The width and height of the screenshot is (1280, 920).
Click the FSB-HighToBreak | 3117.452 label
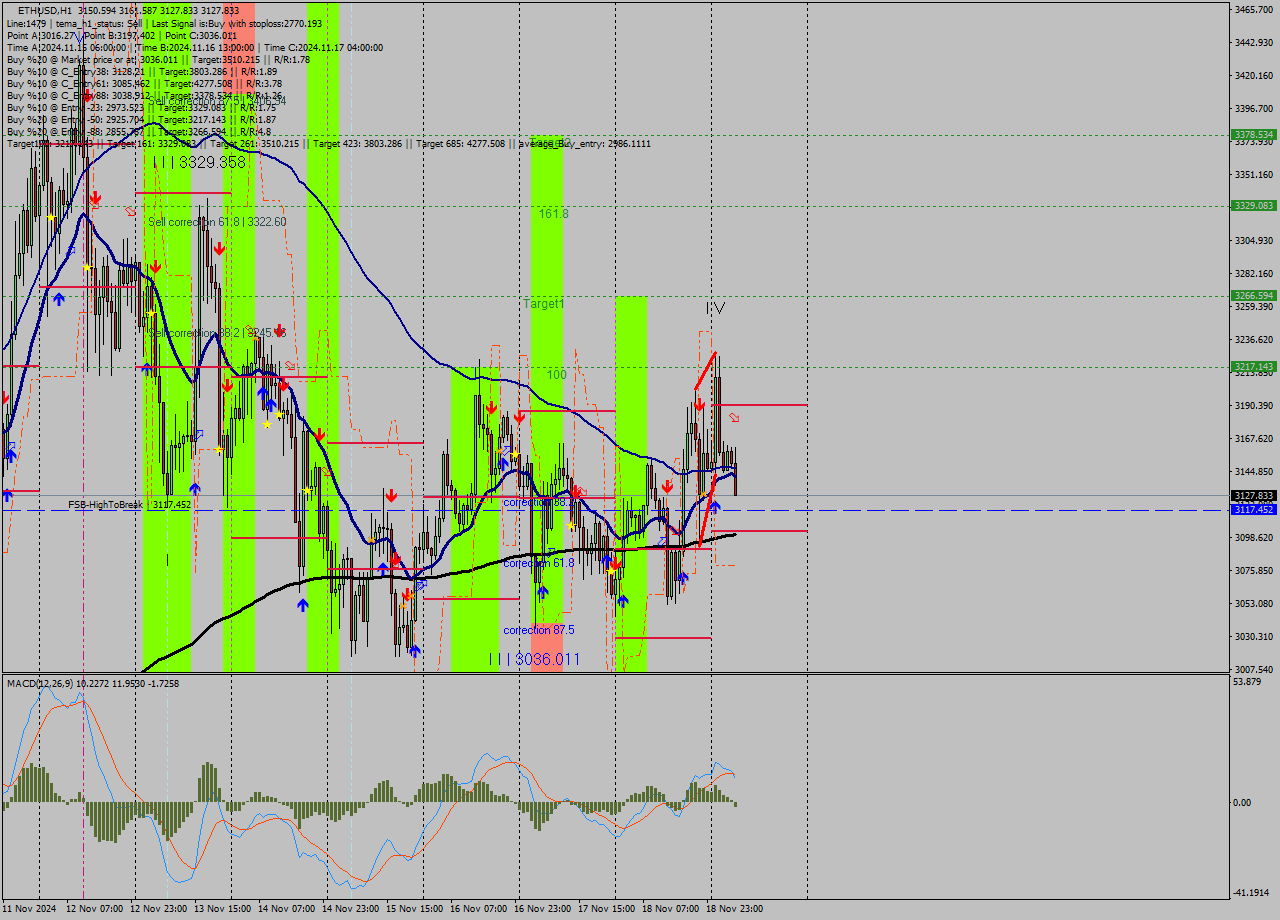point(129,505)
